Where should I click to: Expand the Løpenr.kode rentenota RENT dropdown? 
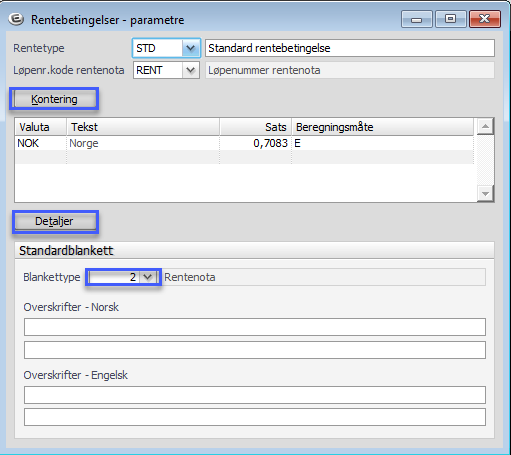point(191,70)
